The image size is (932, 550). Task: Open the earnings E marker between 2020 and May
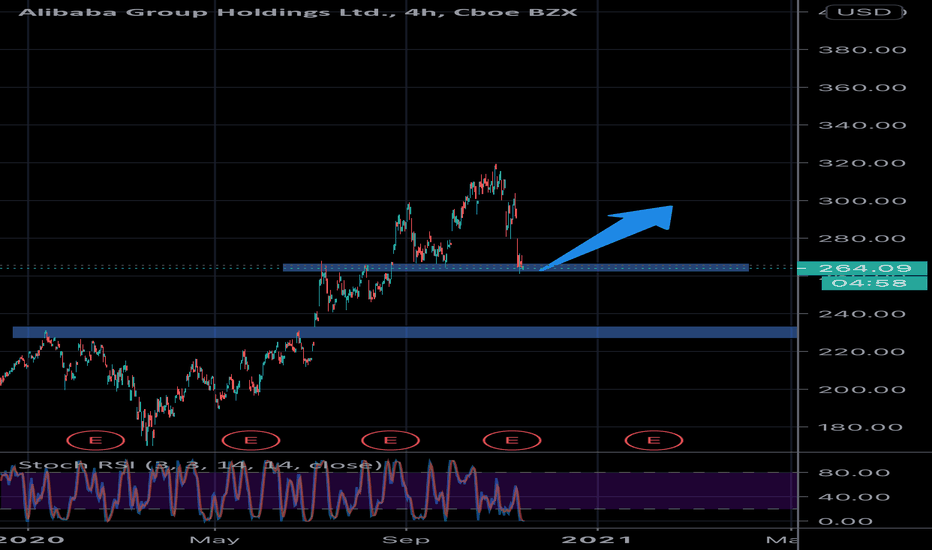point(95,441)
